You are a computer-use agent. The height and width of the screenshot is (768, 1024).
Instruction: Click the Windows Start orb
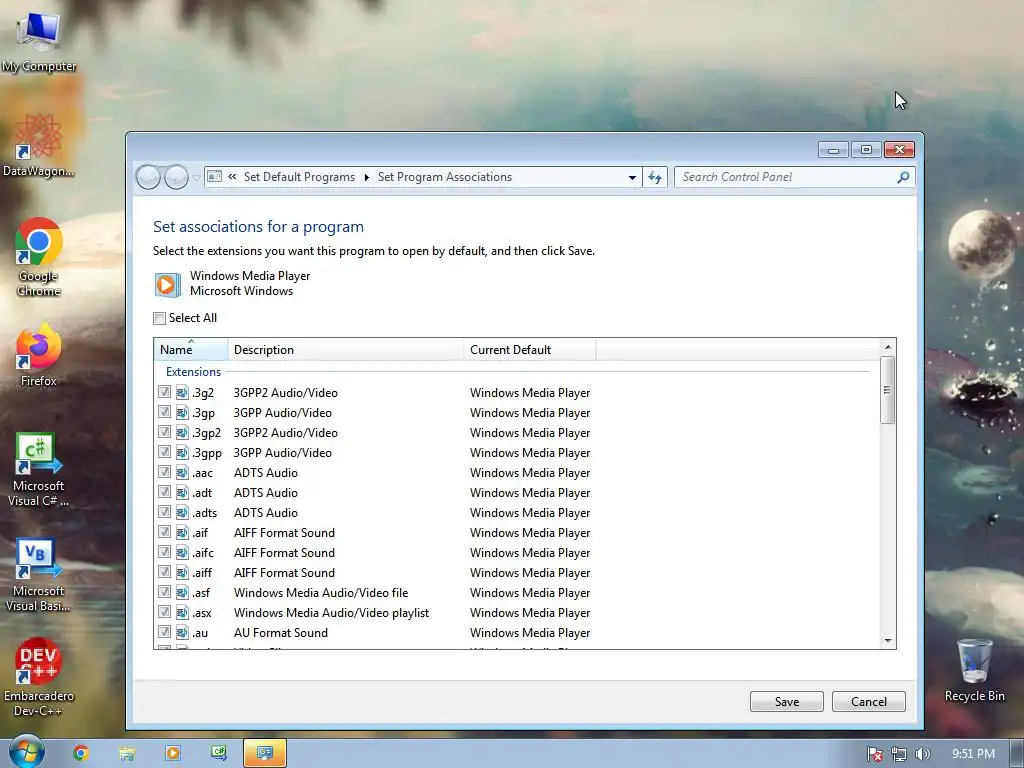27,752
